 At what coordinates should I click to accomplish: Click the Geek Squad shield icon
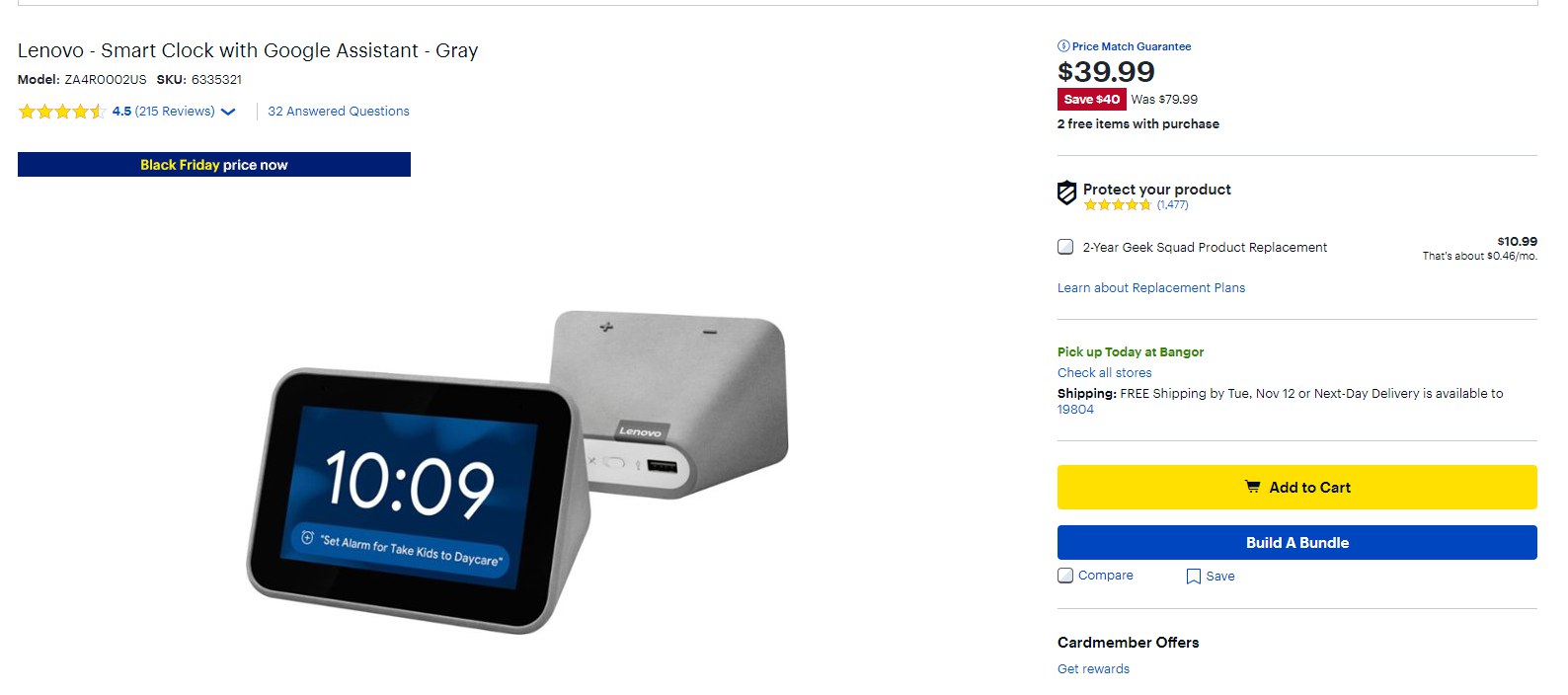tap(1066, 193)
